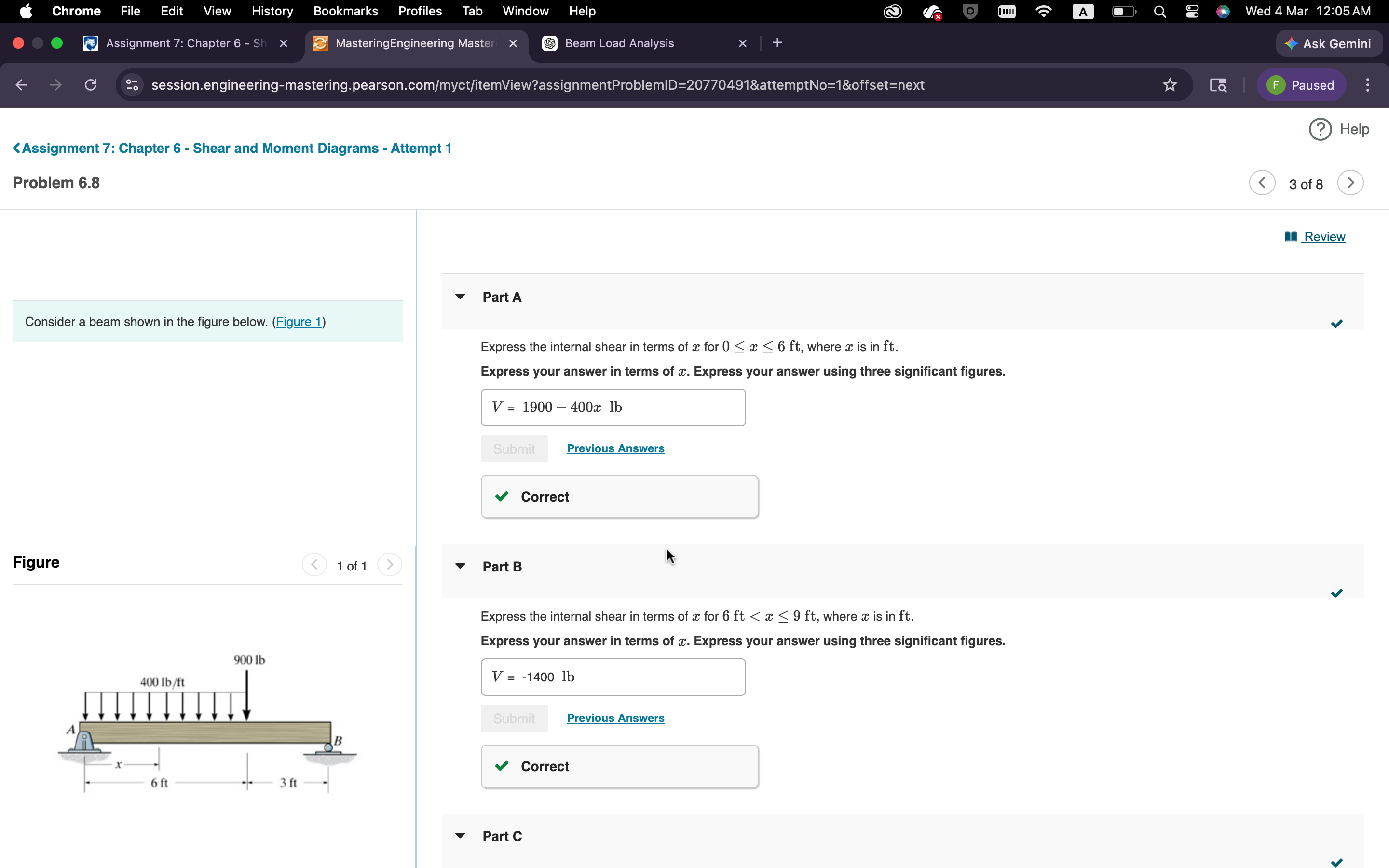
Task: Open the Chrome History menu
Action: 272,12
